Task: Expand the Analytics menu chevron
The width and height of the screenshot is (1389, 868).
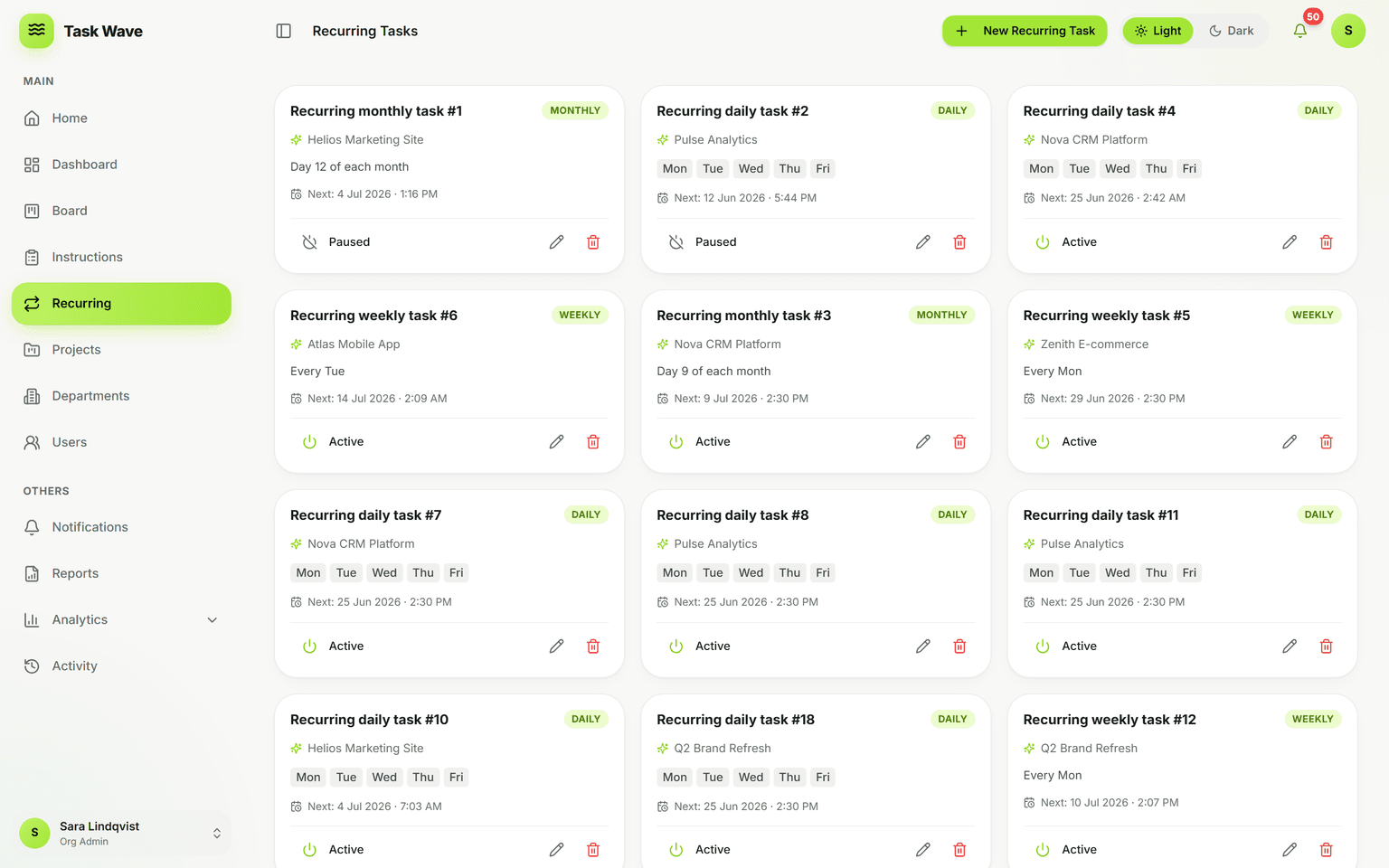Action: (213, 619)
